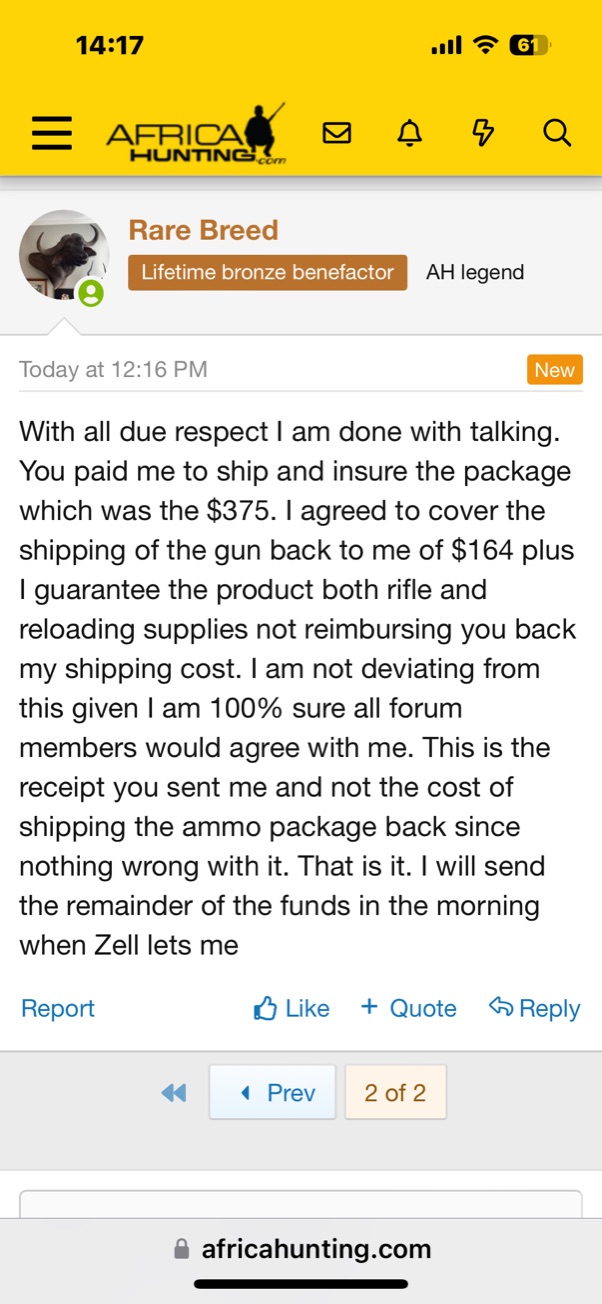Open the Rare Breed username profile
Image resolution: width=602 pixels, height=1304 pixels.
(x=203, y=230)
